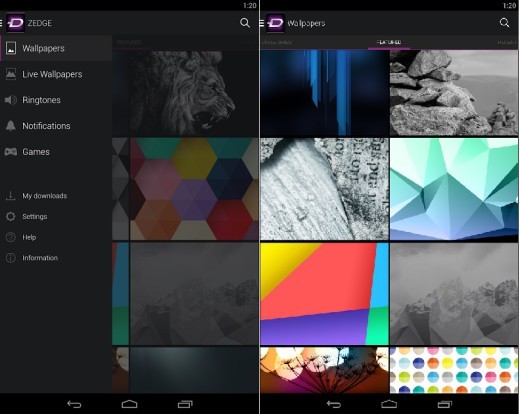Open the Help entry

coord(56,237)
